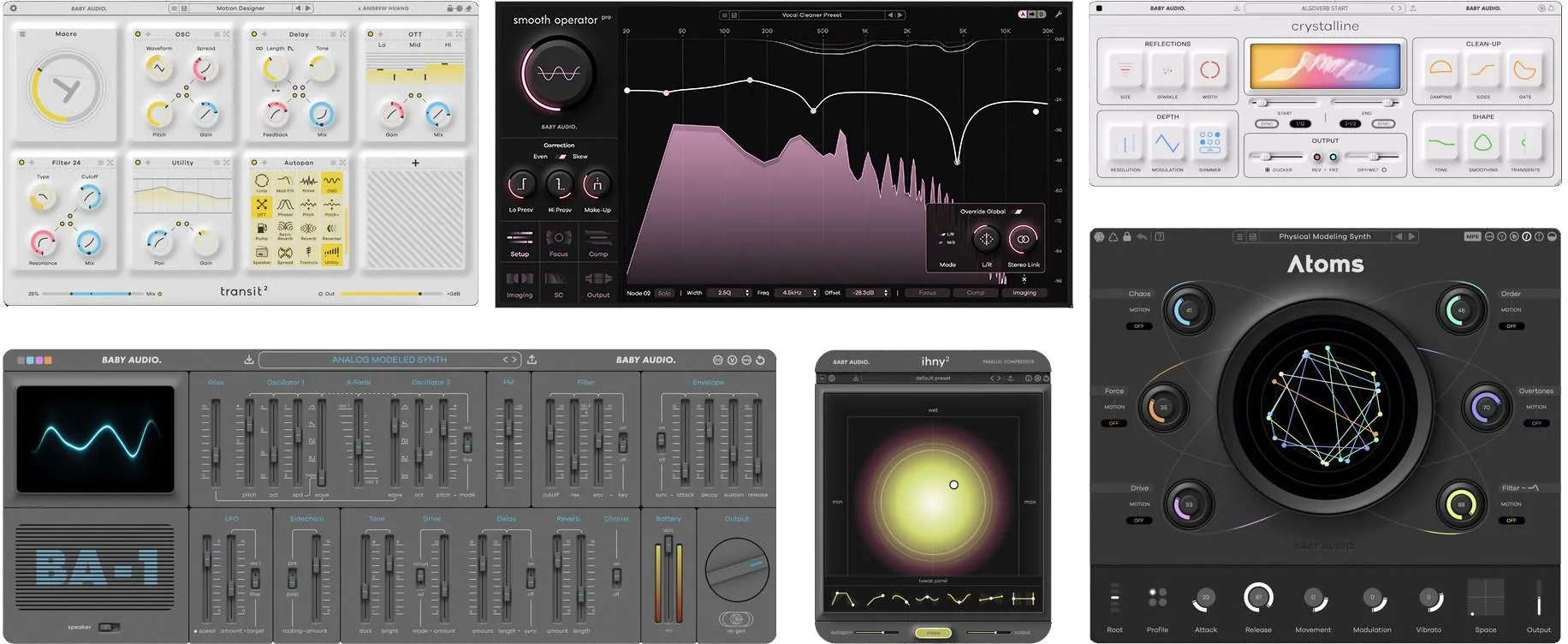Screen dimensions: 1568x644
Task: Select Speaker effect in Transit effect grid
Action: click(262, 253)
